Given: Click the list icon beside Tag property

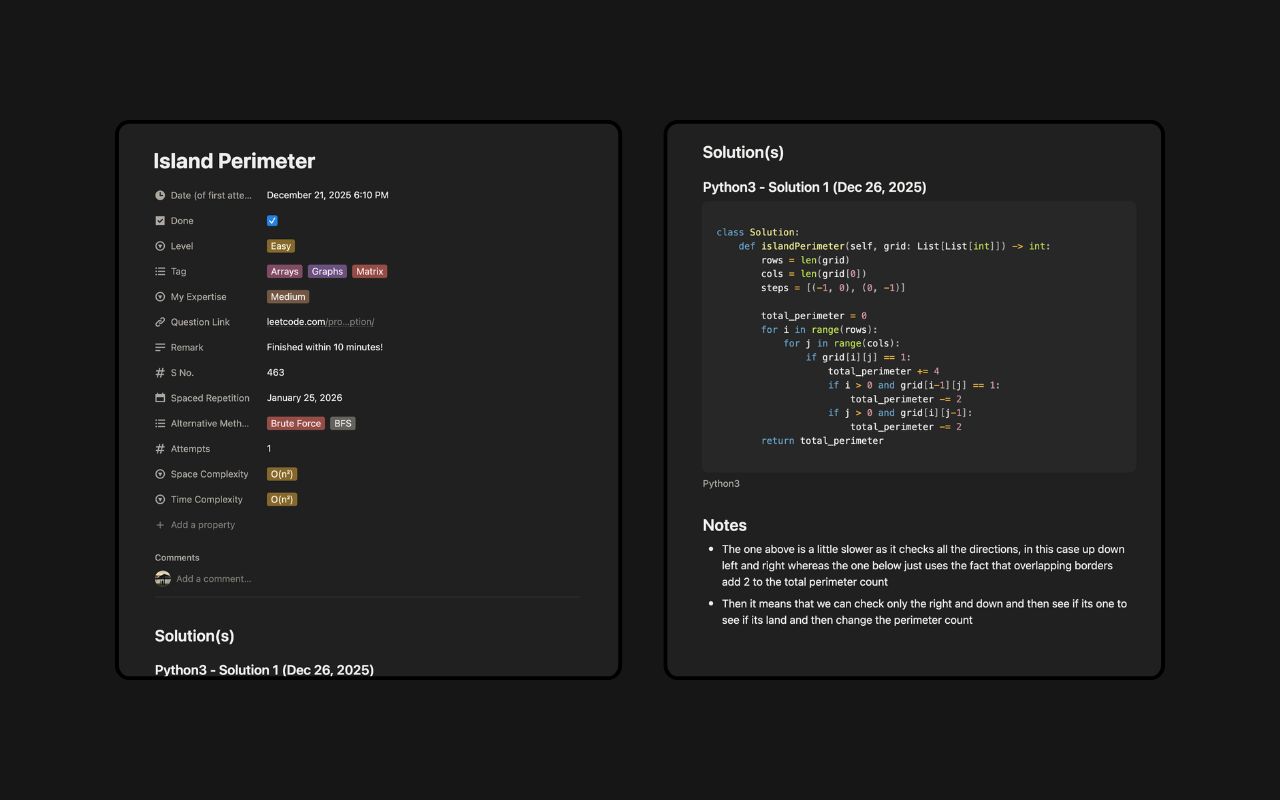Looking at the screenshot, I should coord(160,271).
